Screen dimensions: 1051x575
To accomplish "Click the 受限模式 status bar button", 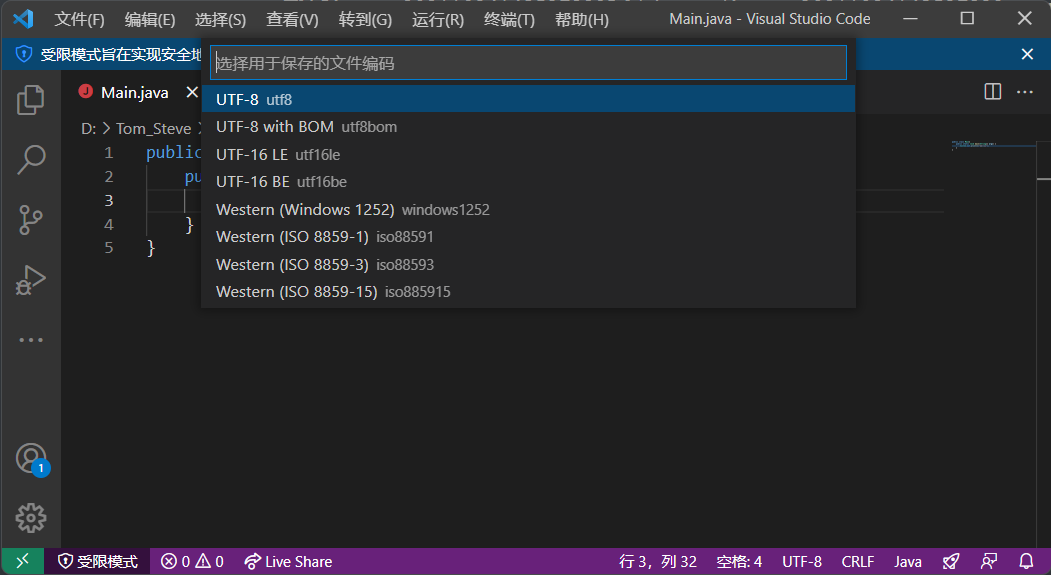I will coord(97,561).
